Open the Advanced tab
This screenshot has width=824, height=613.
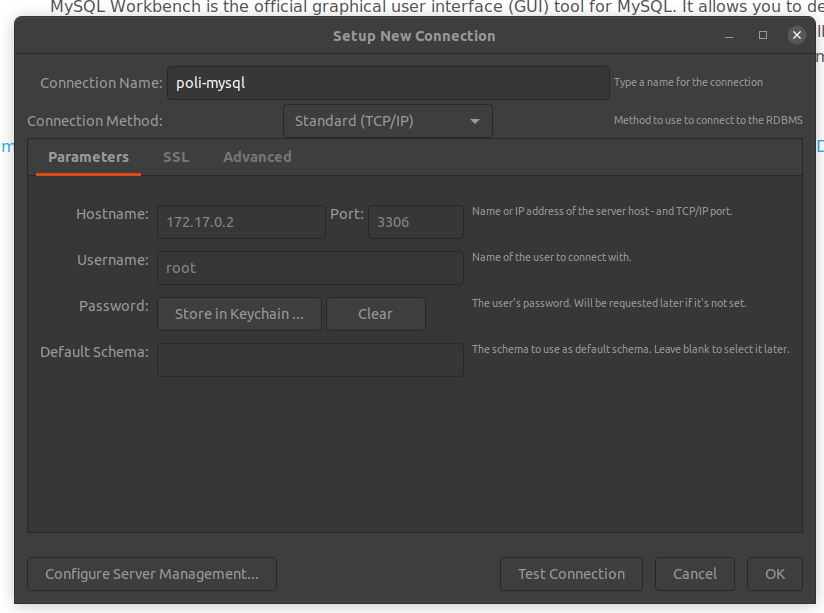(258, 157)
